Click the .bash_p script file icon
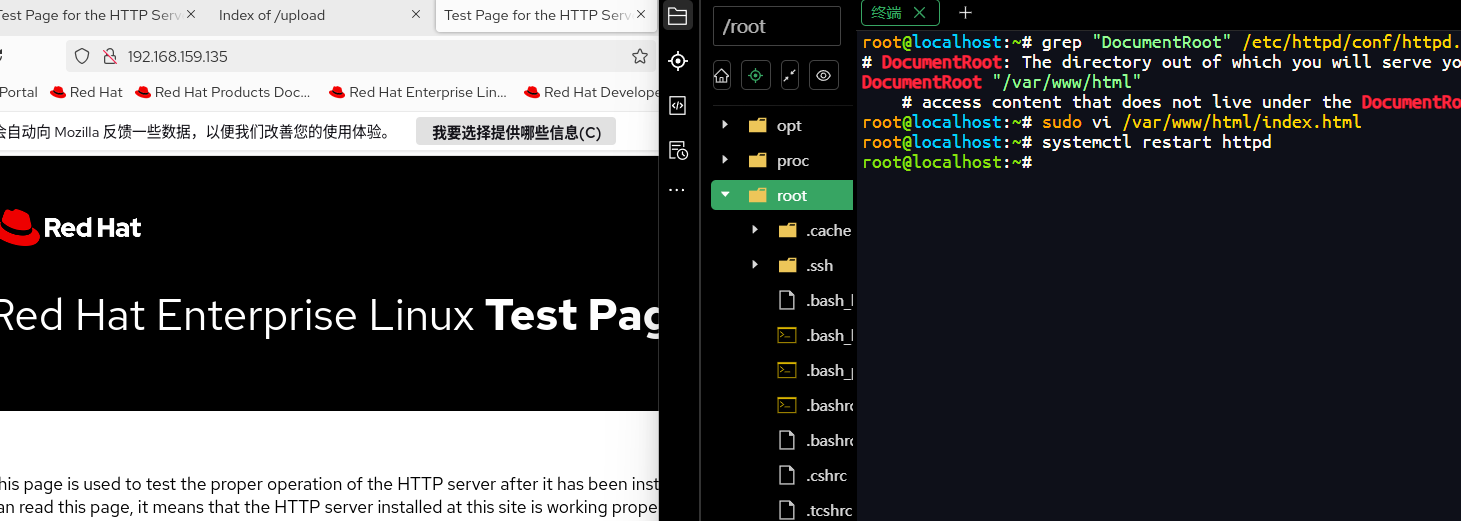Screen dimensions: 1461x521 pos(787,370)
